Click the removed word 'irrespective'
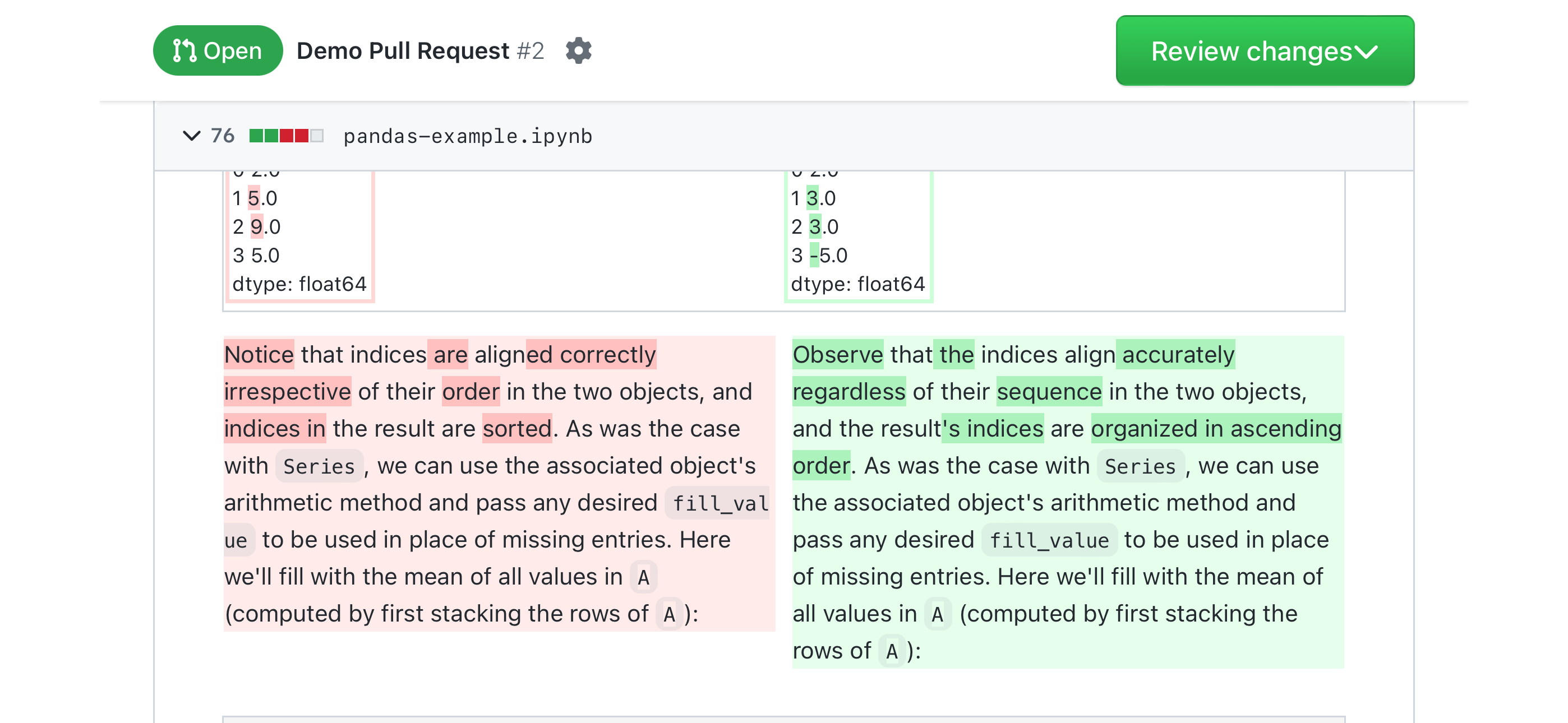1568x723 pixels. coord(287,392)
